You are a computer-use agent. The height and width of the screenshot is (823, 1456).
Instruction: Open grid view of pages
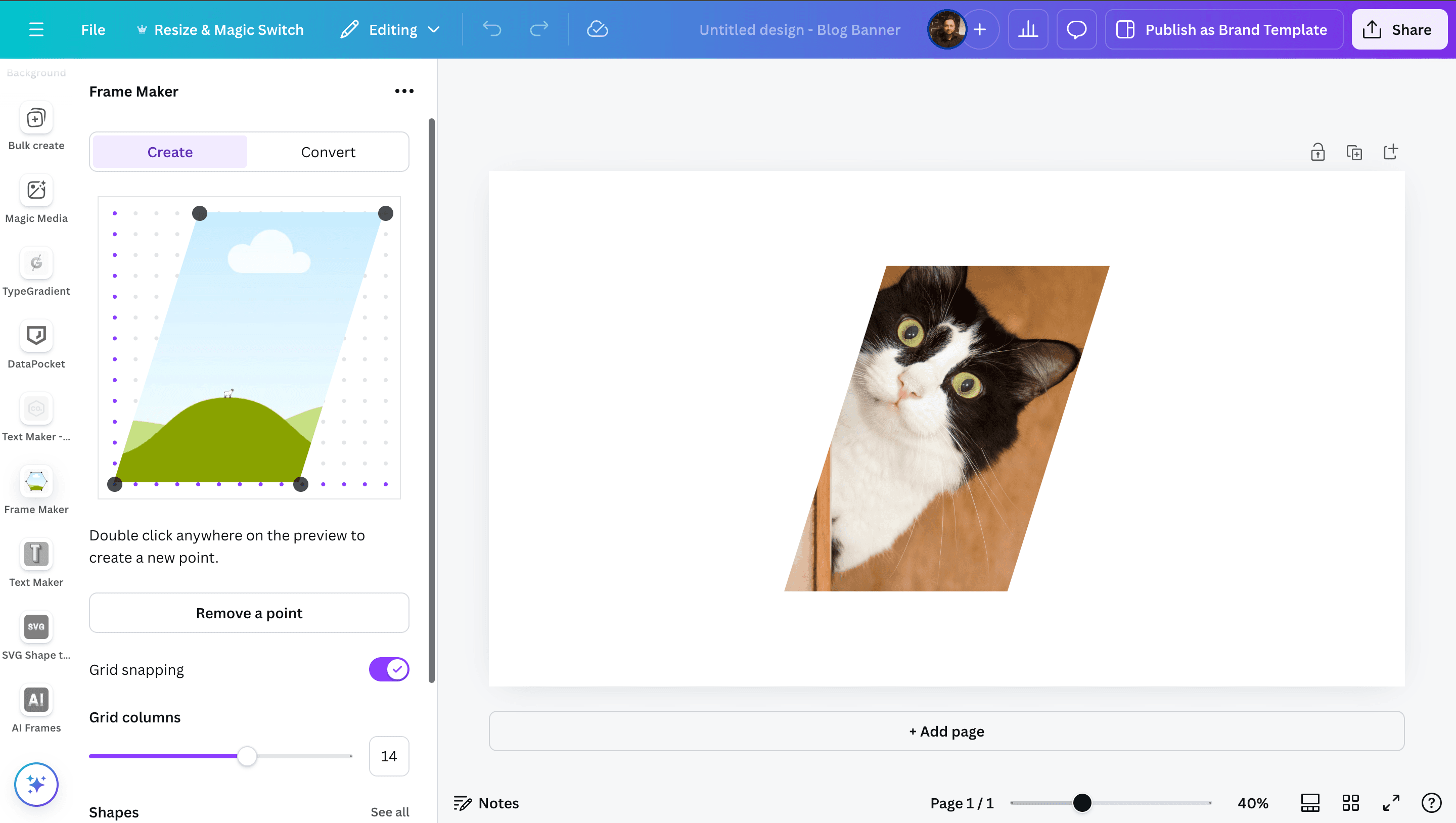pos(1350,803)
